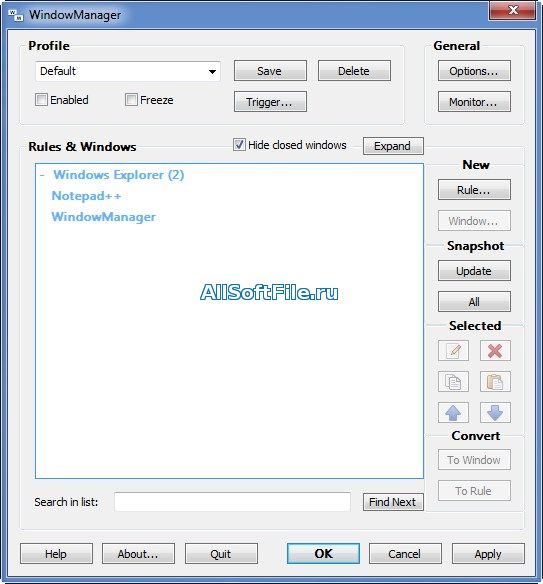Move selected item up with blue arrow
This screenshot has width=543, height=584.
click(453, 412)
